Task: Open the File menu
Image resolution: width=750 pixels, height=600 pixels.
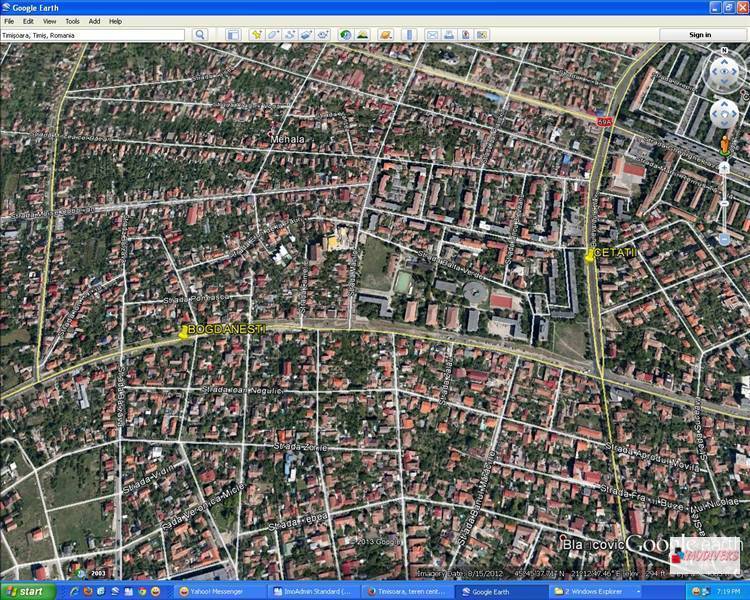Action: pos(9,21)
